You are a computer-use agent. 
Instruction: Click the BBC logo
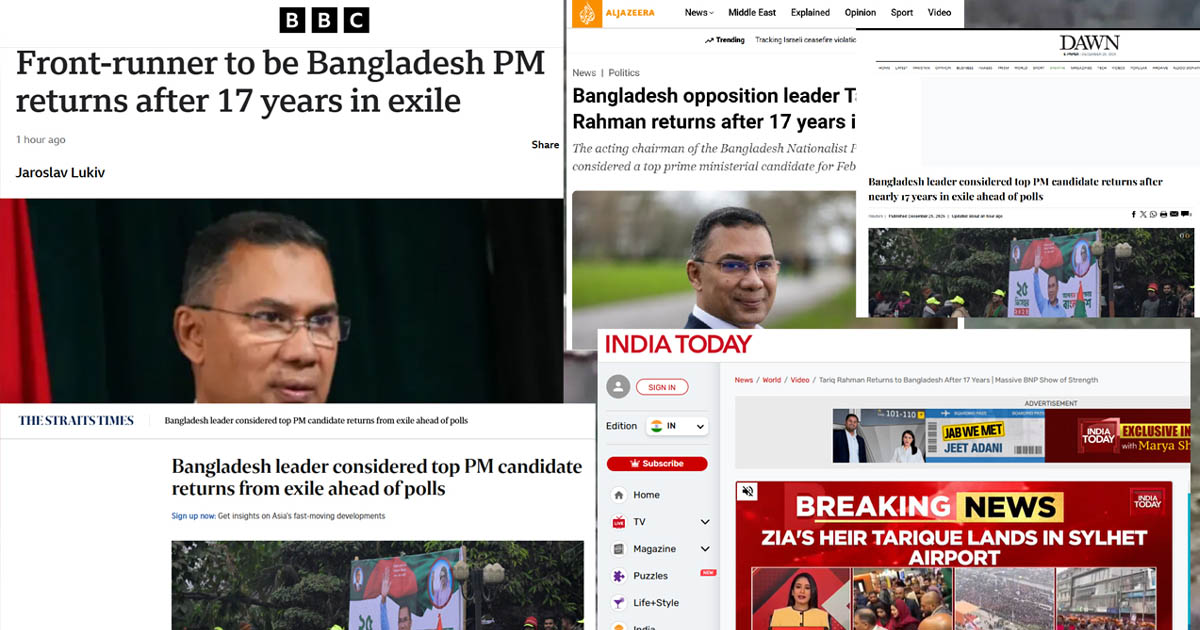coord(324,20)
